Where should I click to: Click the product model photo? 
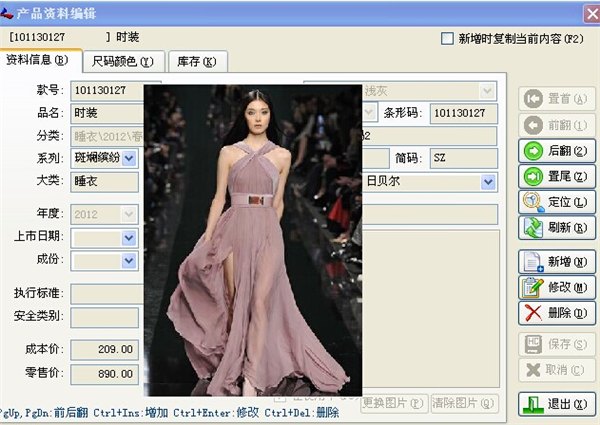(x=253, y=240)
